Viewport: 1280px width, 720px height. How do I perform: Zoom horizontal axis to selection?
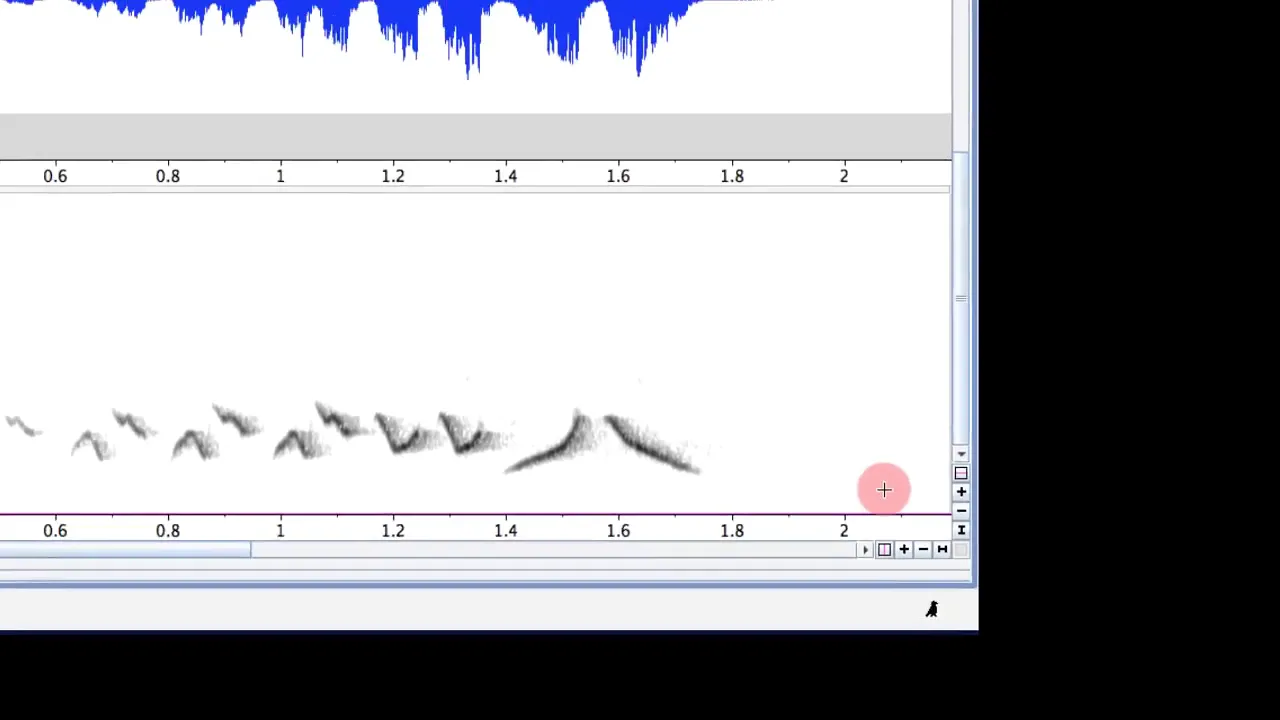[942, 549]
